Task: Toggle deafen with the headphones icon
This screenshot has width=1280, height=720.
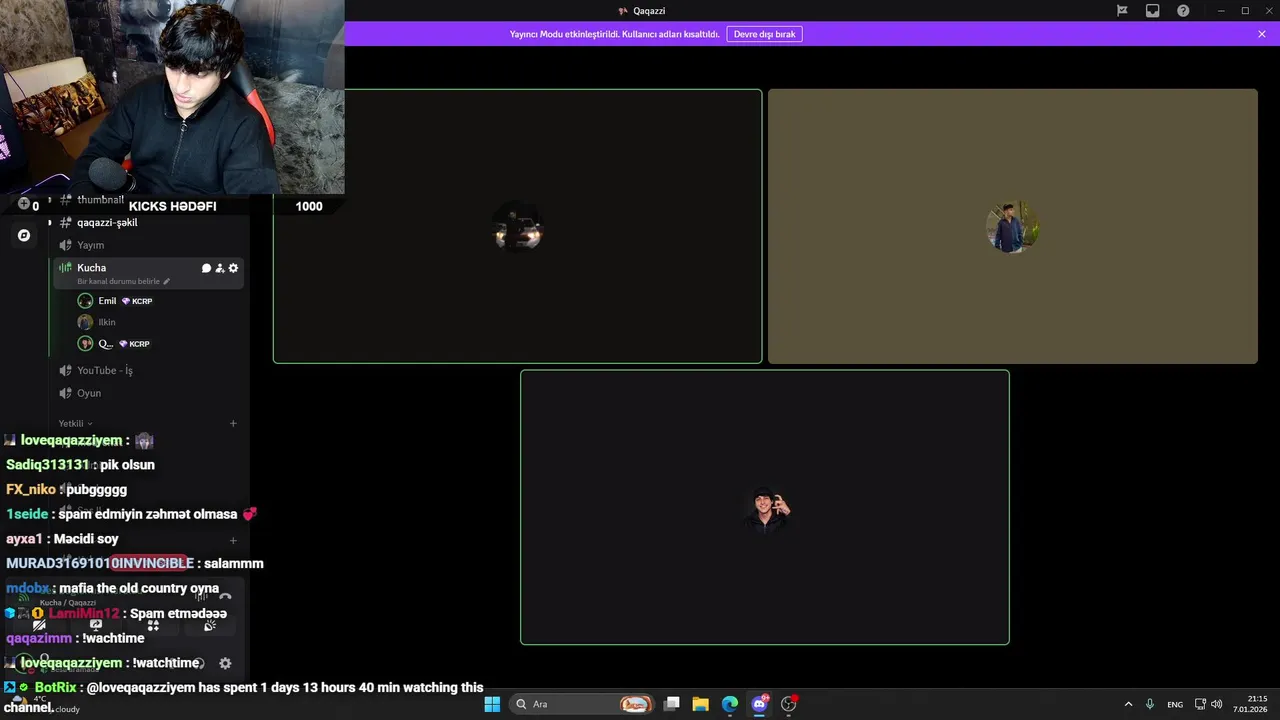Action: point(200,663)
